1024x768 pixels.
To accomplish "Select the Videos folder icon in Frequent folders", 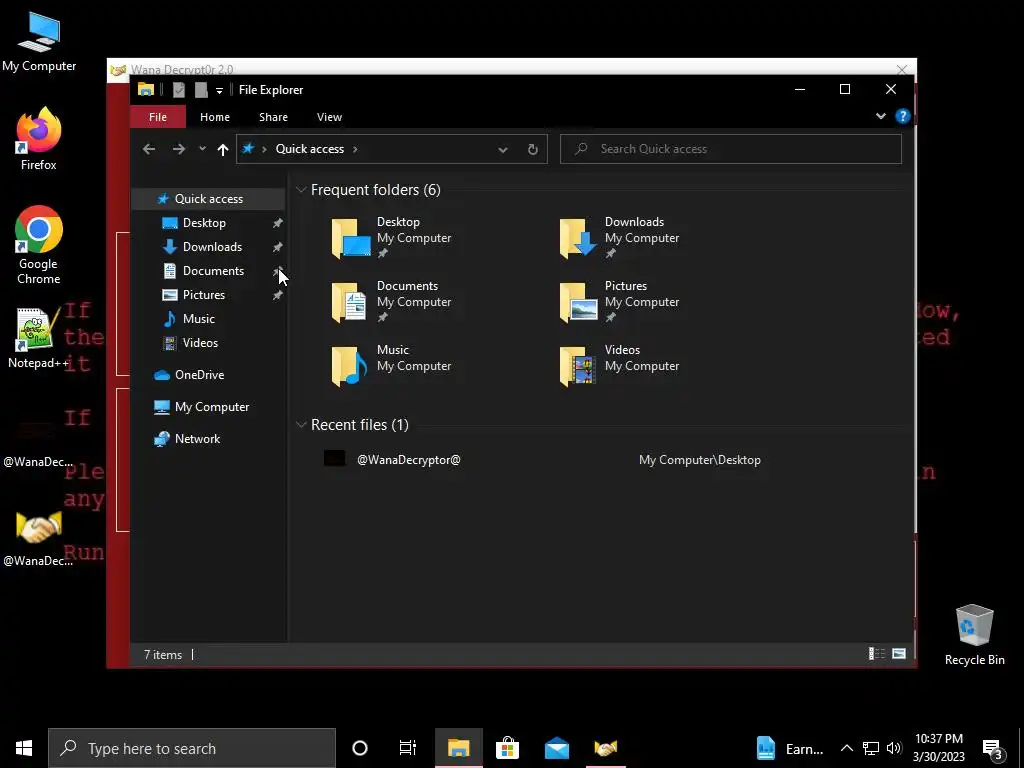I will tap(577, 366).
